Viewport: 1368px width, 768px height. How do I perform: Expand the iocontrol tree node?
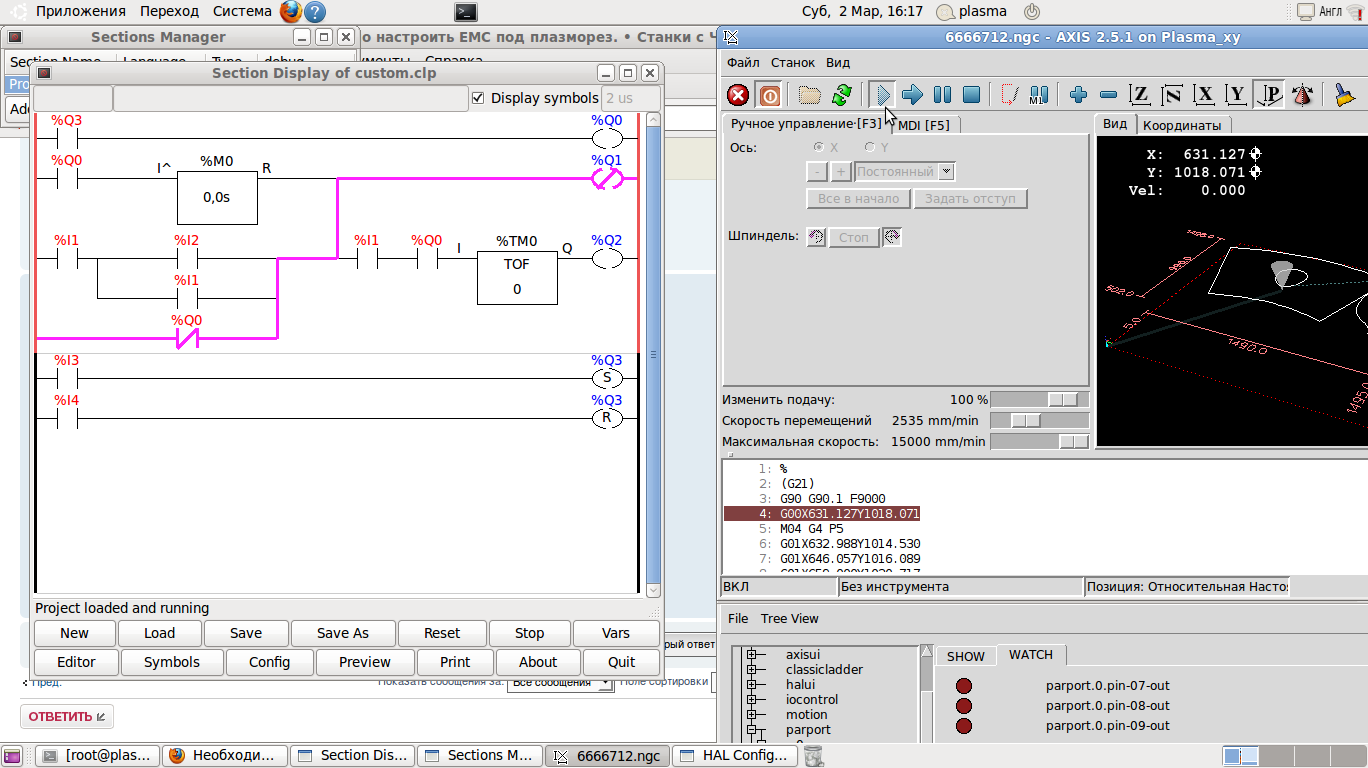[752, 700]
